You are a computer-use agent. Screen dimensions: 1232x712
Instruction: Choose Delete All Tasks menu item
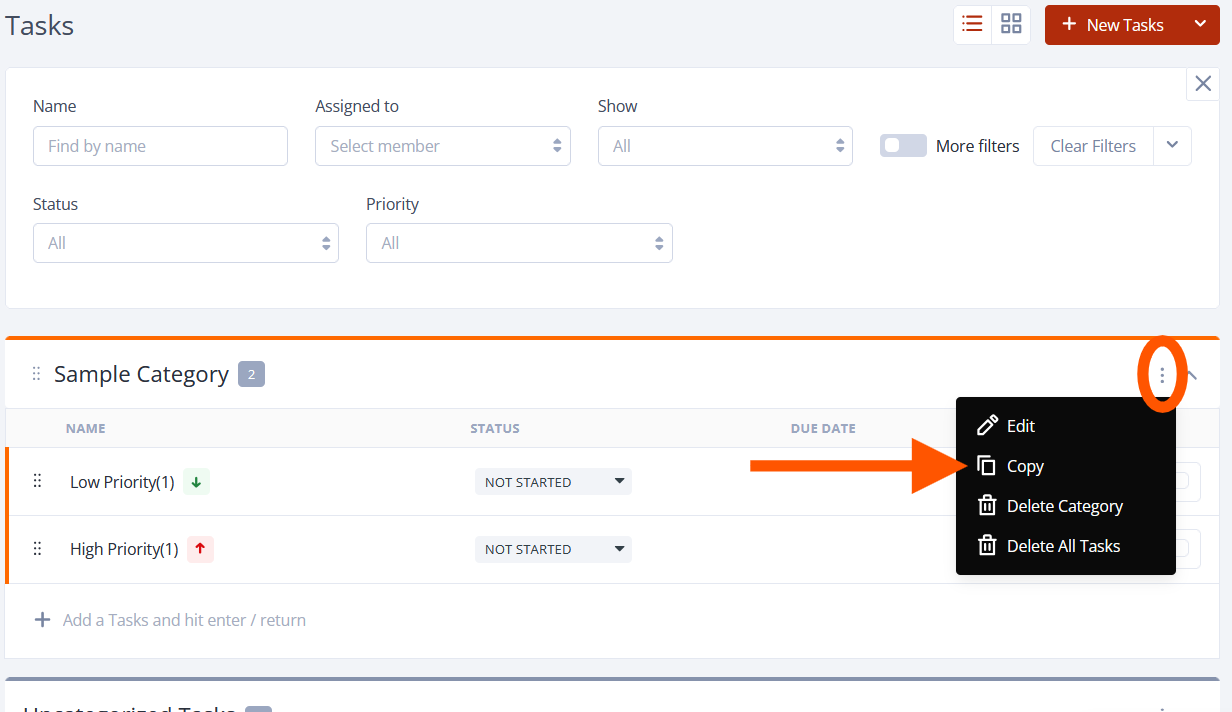pyautogui.click(x=1066, y=546)
